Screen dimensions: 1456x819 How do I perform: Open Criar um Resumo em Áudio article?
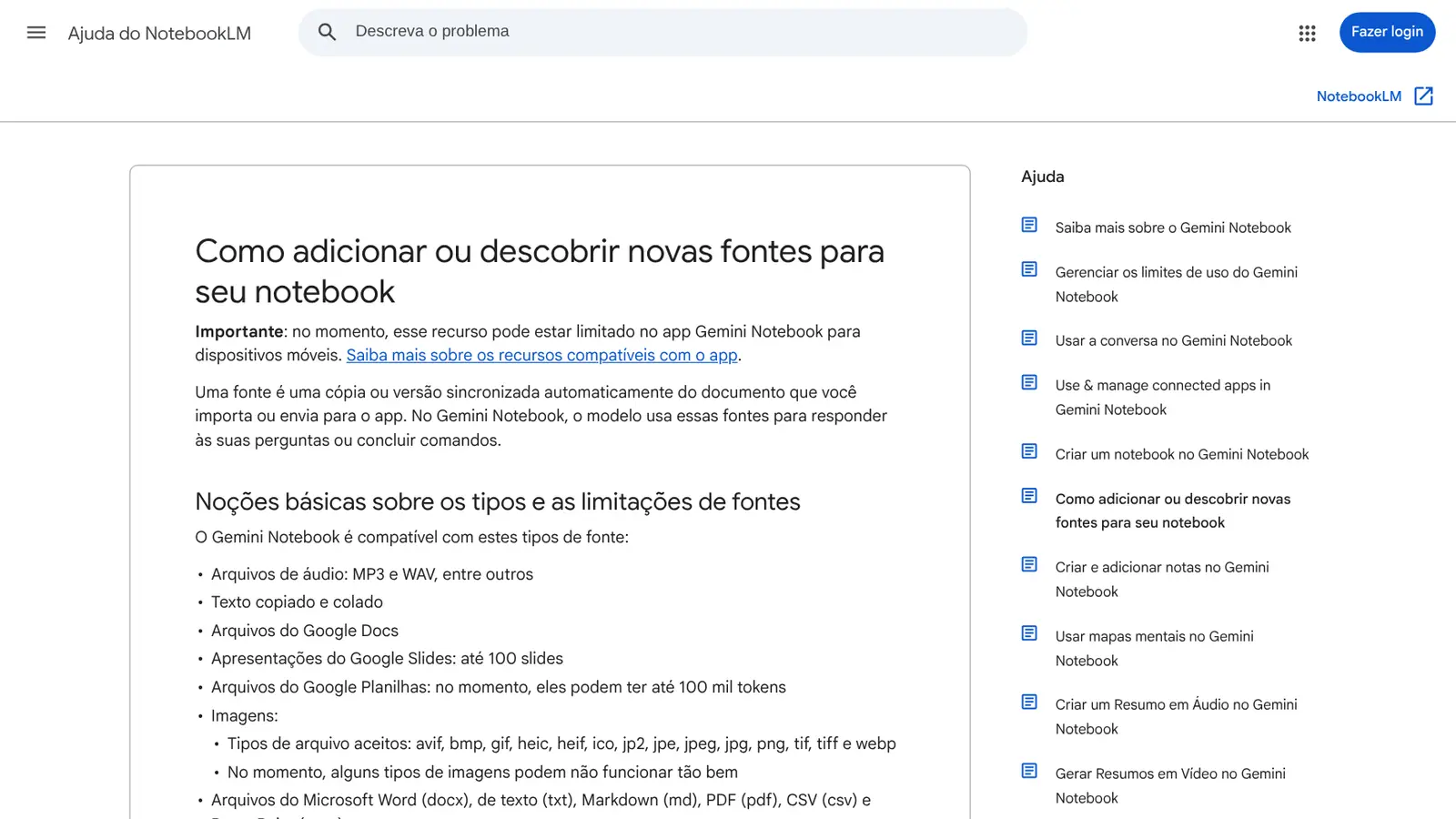pyautogui.click(x=1177, y=716)
